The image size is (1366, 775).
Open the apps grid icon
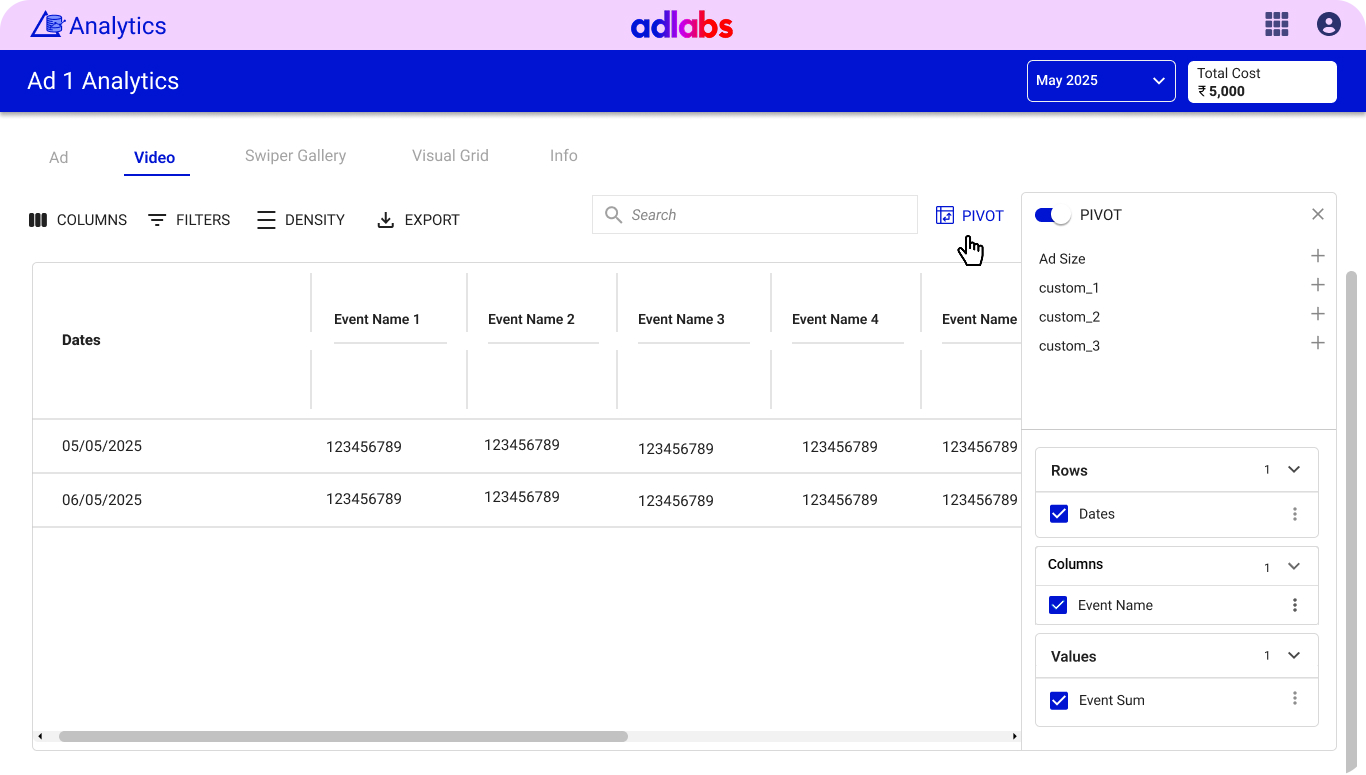pyautogui.click(x=1276, y=24)
